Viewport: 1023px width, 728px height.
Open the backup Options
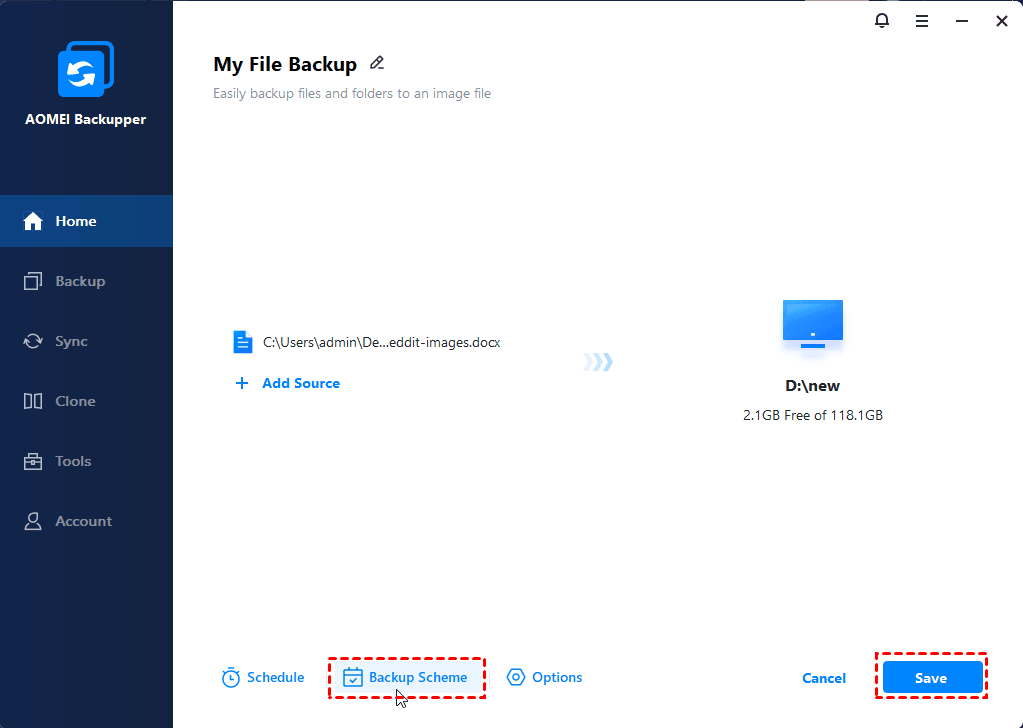(544, 678)
